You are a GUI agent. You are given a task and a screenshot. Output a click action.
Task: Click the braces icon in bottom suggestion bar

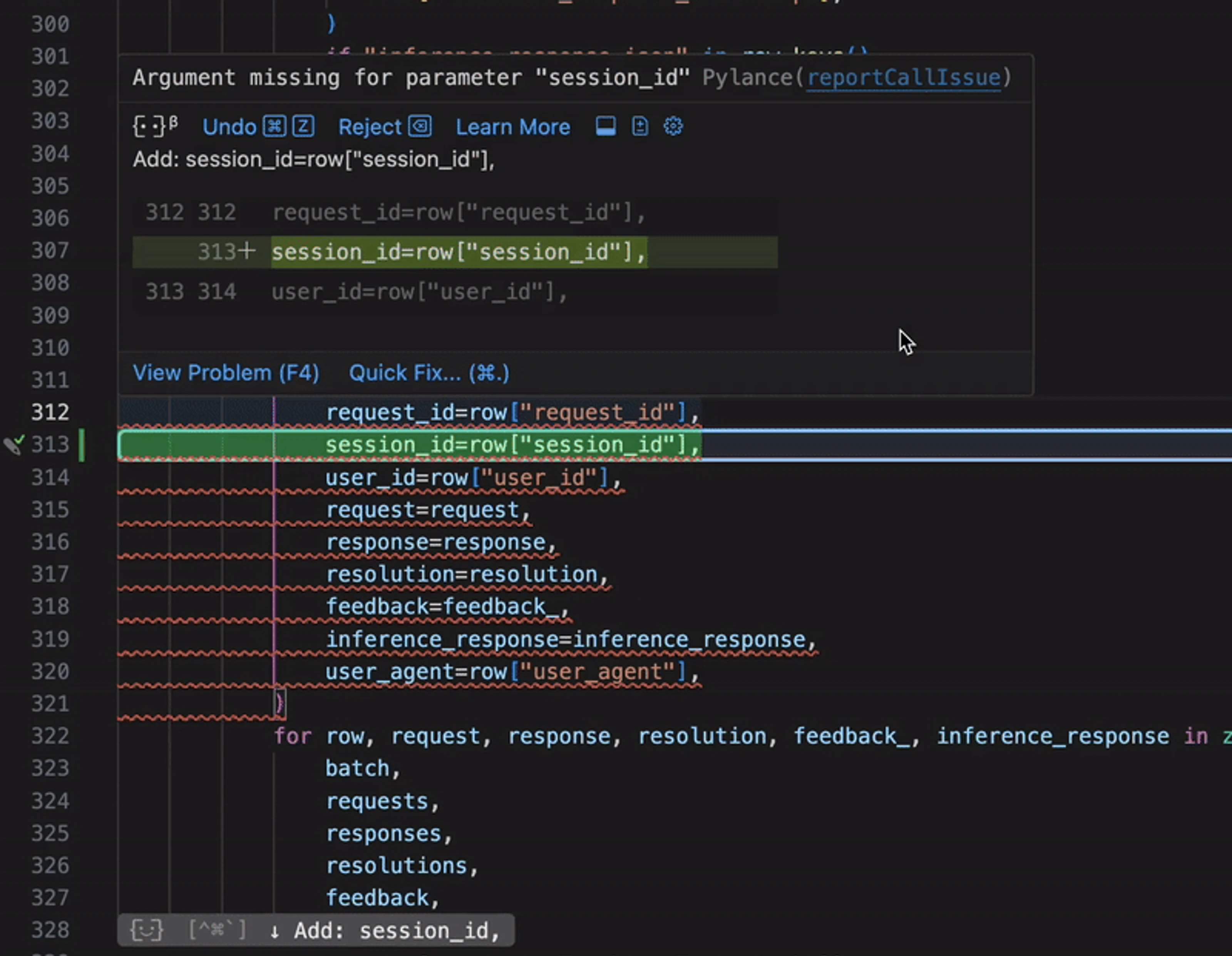[146, 930]
